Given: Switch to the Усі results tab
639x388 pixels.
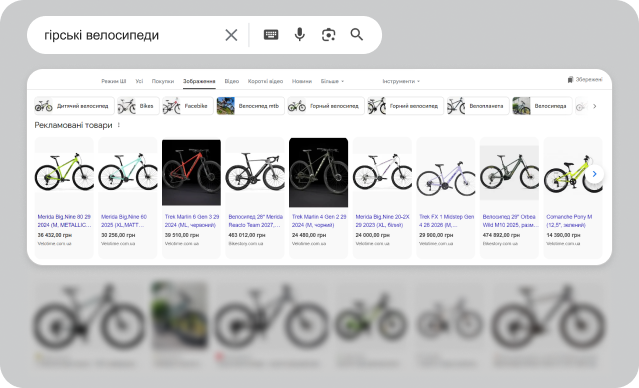Looking at the screenshot, I should pos(139,81).
